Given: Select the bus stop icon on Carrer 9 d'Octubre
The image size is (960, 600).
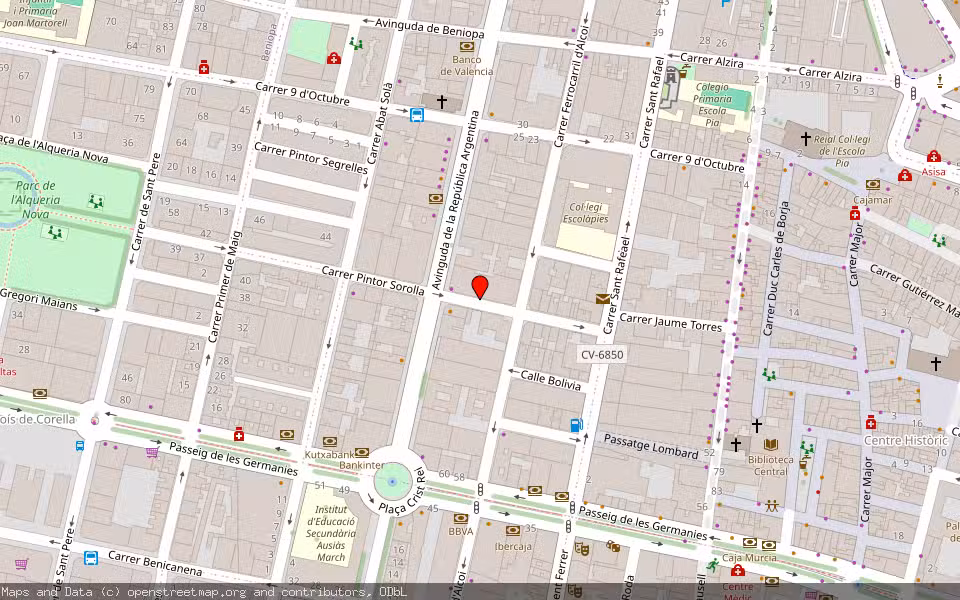Looking at the screenshot, I should click(416, 116).
